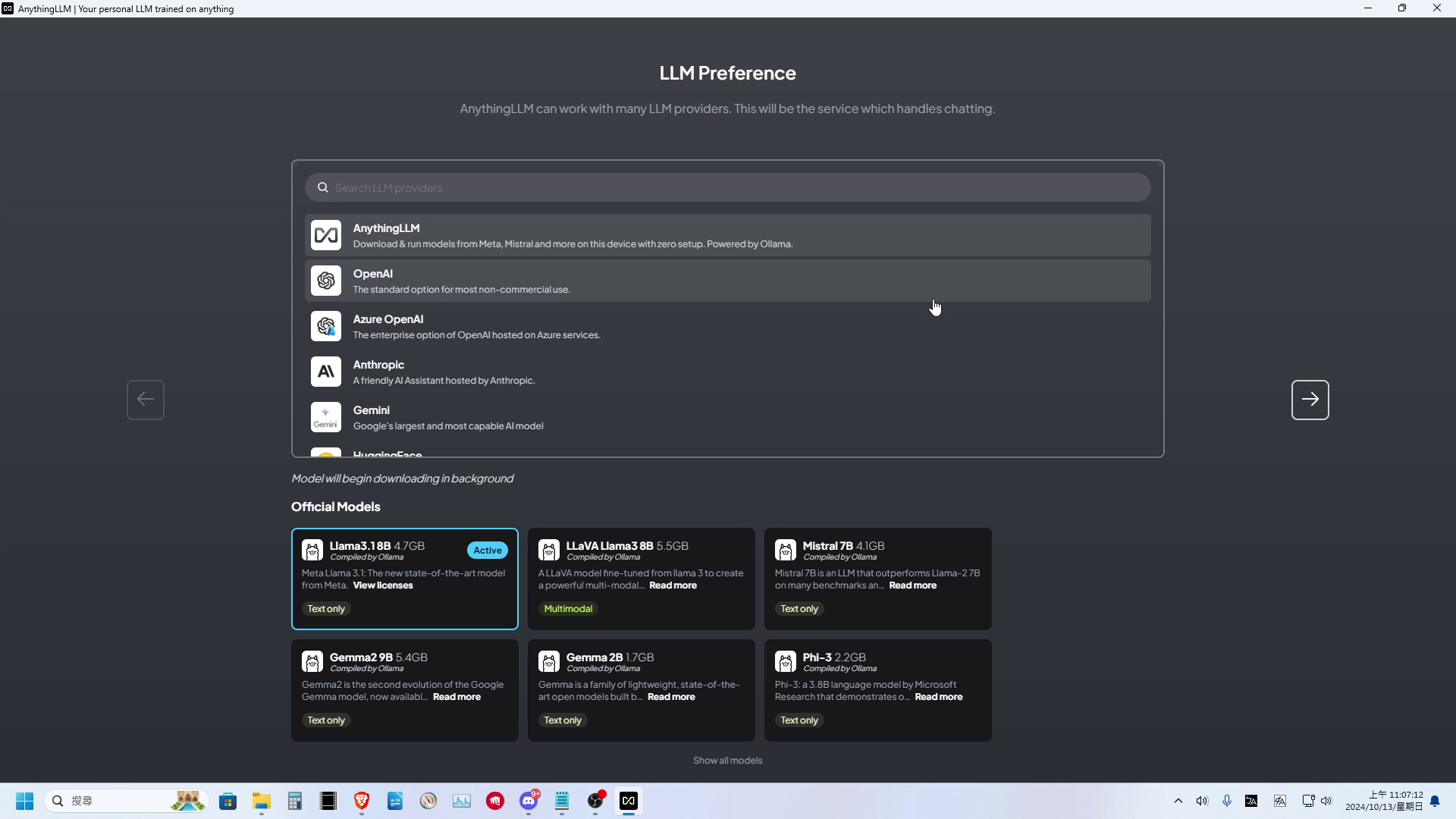Screen dimensions: 1456x819
Task: Open the Windows Start menu
Action: (x=24, y=801)
